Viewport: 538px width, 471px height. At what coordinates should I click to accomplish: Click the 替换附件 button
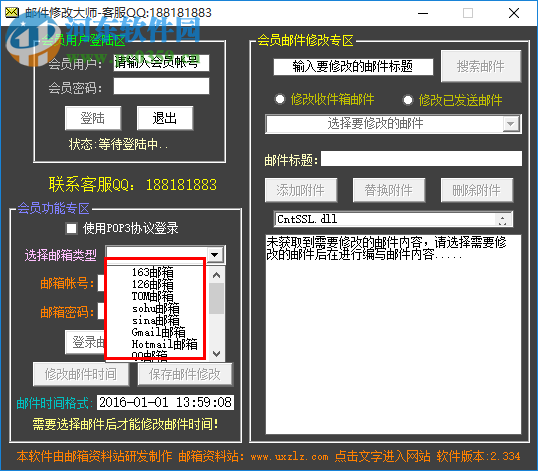click(389, 190)
